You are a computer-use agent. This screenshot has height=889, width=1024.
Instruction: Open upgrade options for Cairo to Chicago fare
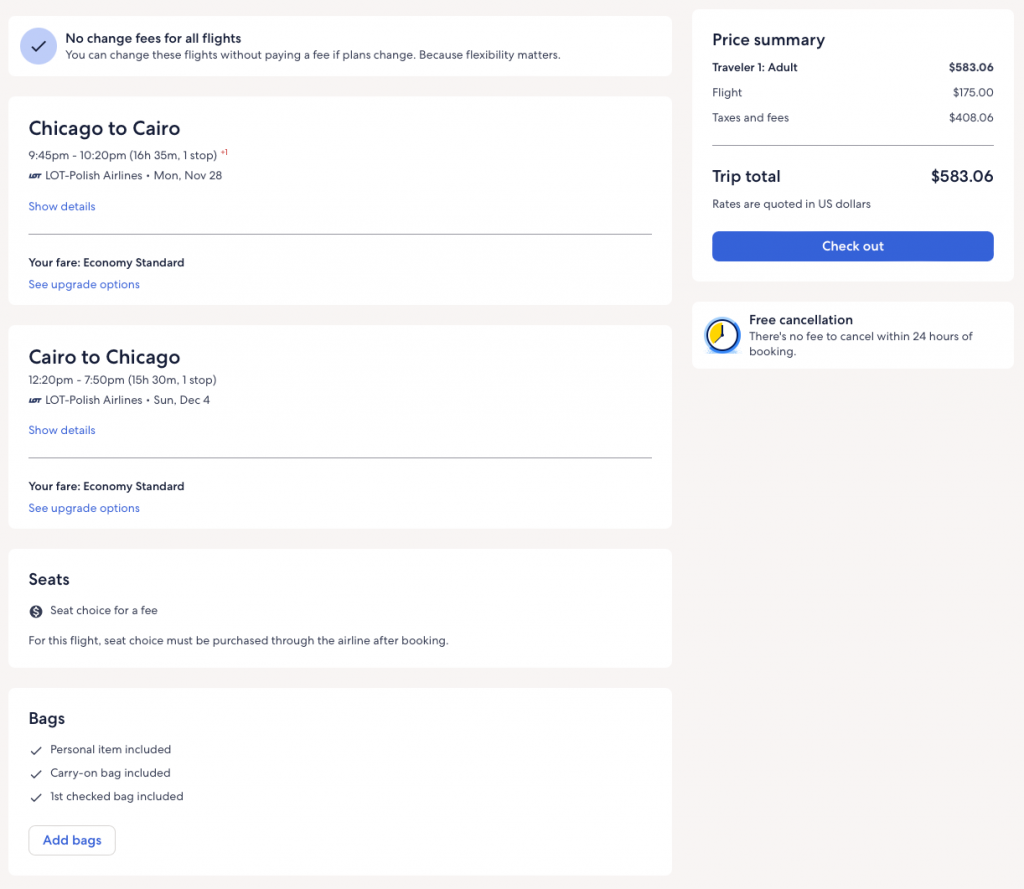[x=84, y=508]
